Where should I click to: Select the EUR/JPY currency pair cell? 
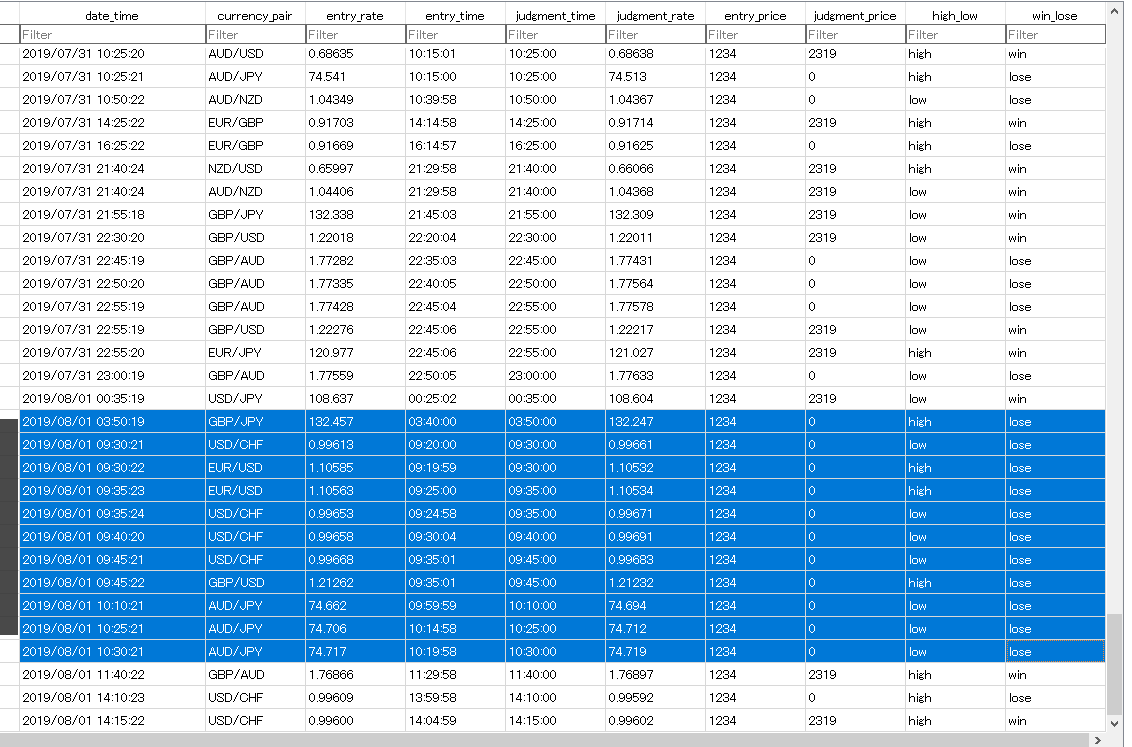[255, 353]
